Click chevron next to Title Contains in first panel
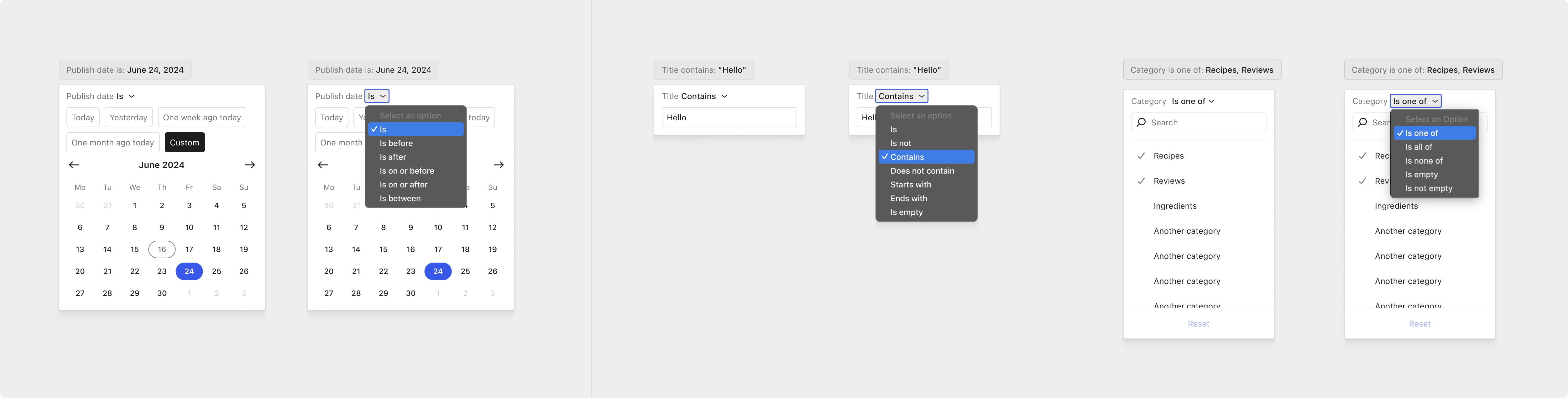 pyautogui.click(x=724, y=96)
